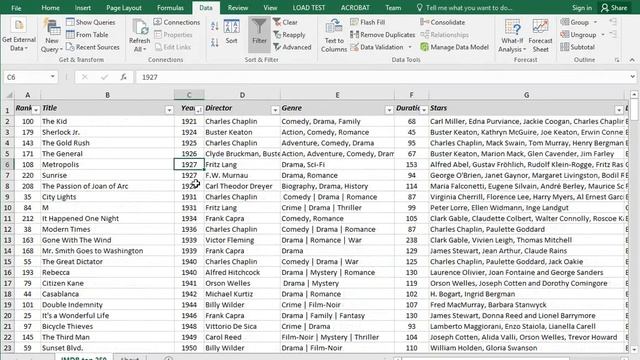
Task: Open the Year column filter dropdown
Action: 199,110
